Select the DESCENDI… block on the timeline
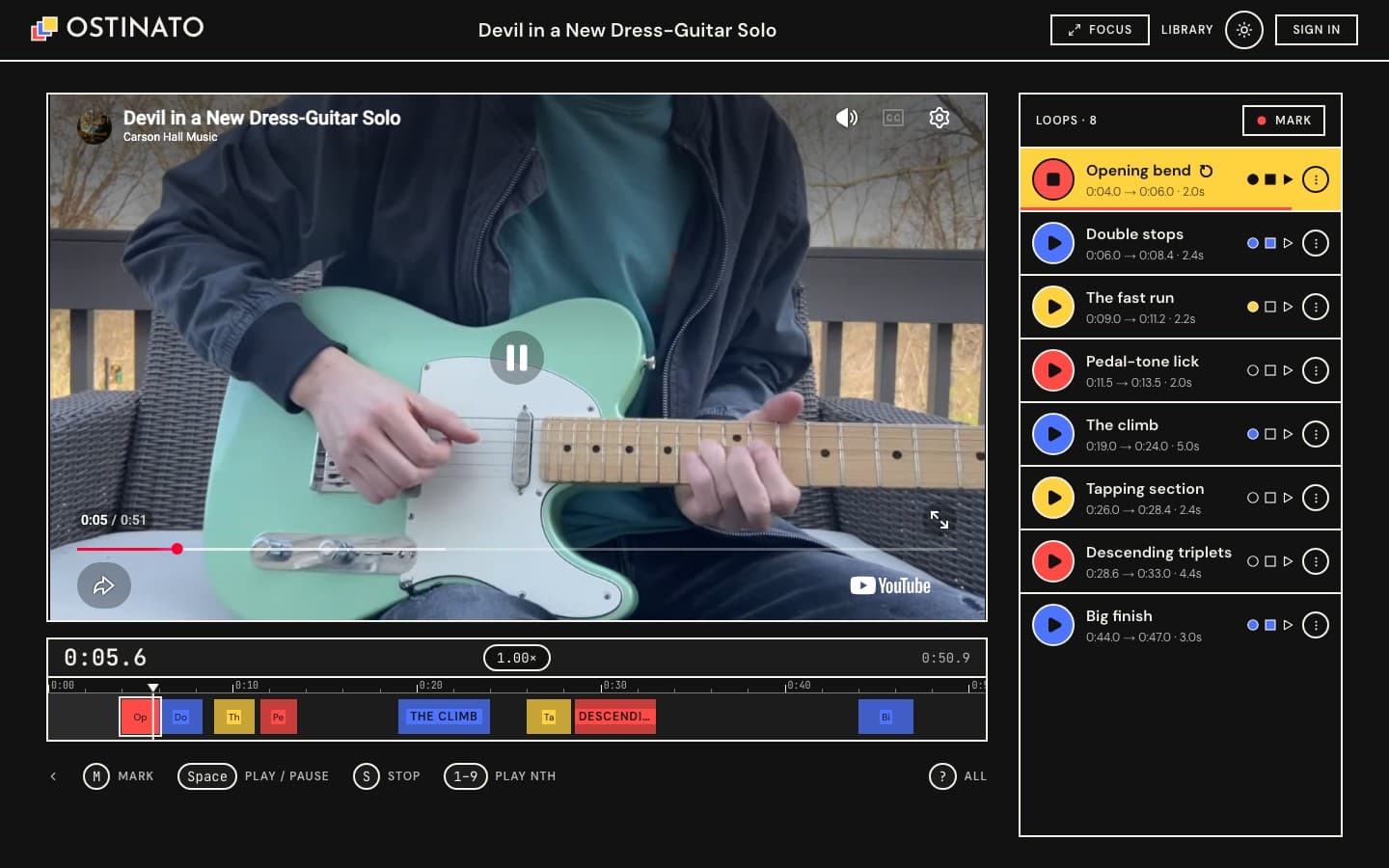Viewport: 1389px width, 868px height. tap(615, 717)
